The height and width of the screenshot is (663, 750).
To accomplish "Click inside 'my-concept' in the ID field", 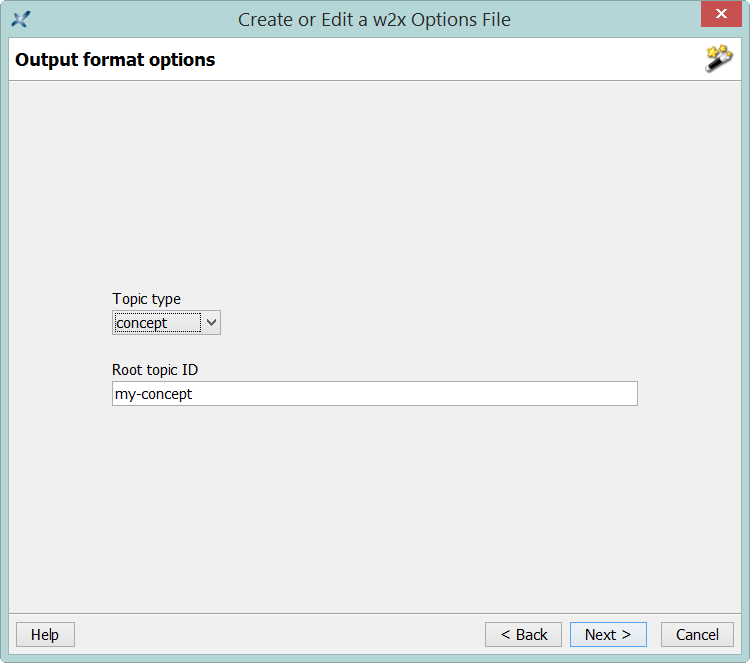I will pos(154,394).
